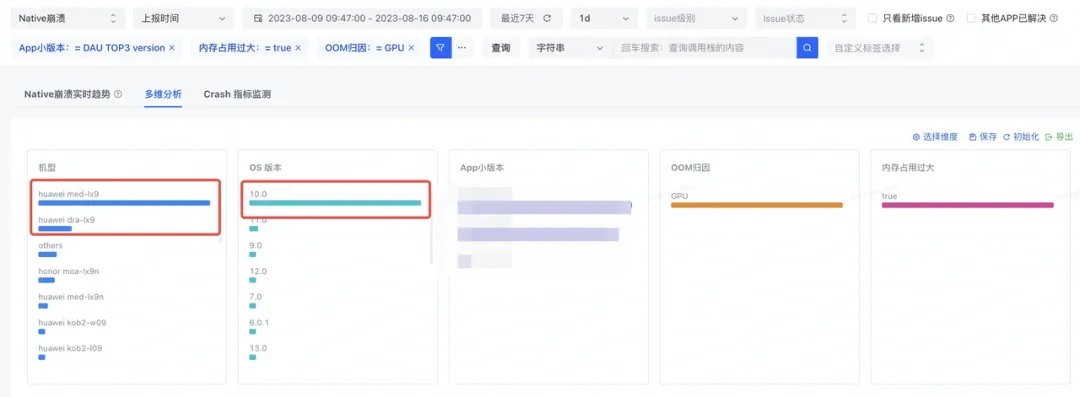Select others in 机型 list
Viewport: 1080px width, 397px height.
[50, 245]
